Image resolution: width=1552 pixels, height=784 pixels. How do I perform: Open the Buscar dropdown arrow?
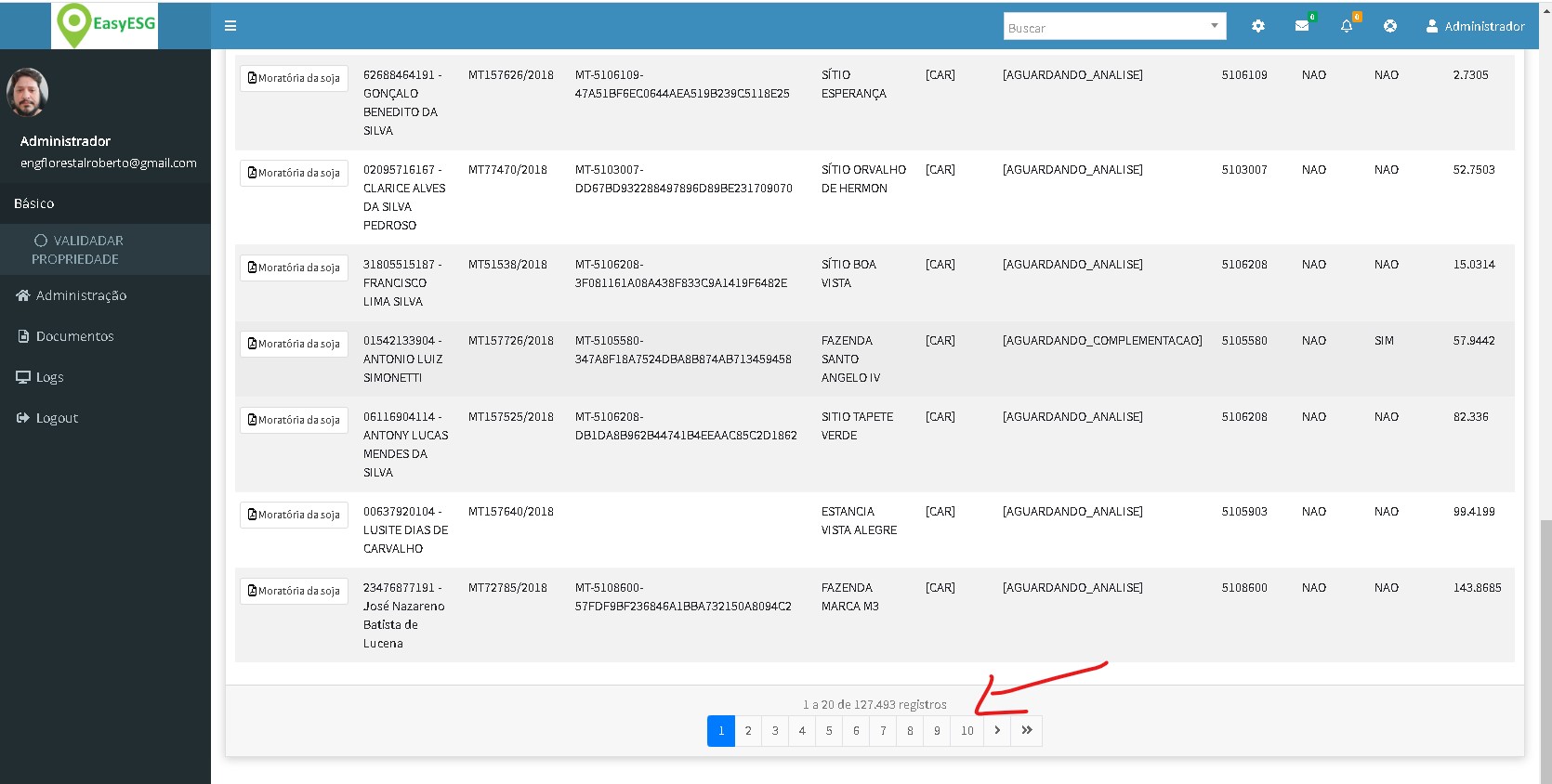1214,26
